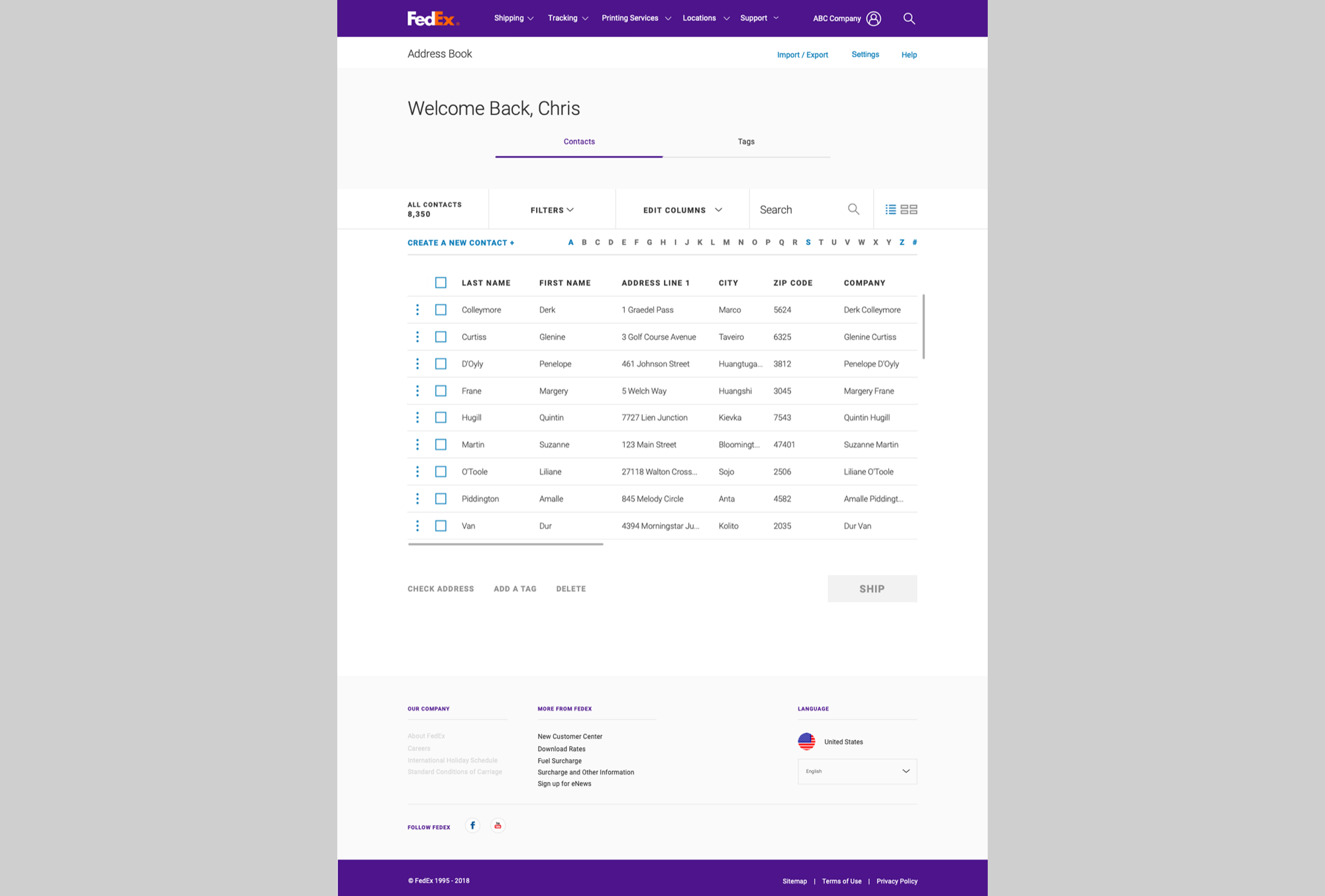Open the search magnifier in the top navigation

[909, 18]
